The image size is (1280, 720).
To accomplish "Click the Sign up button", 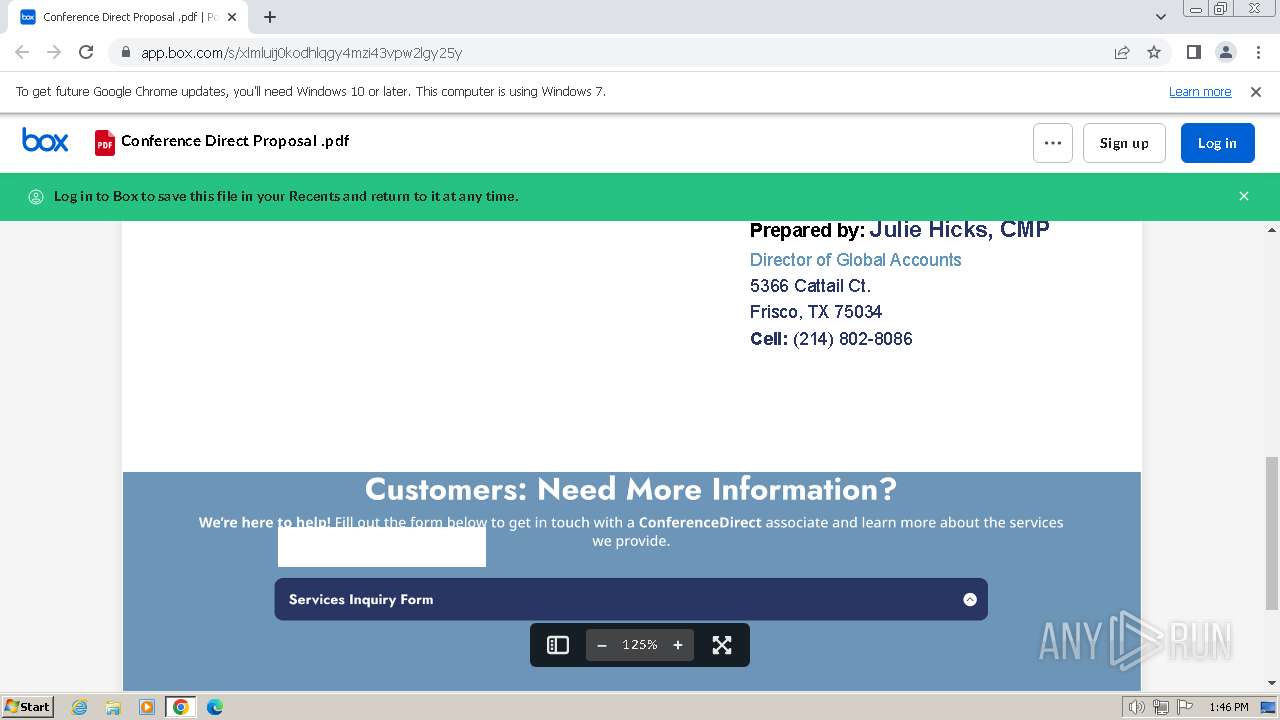I will [1124, 143].
